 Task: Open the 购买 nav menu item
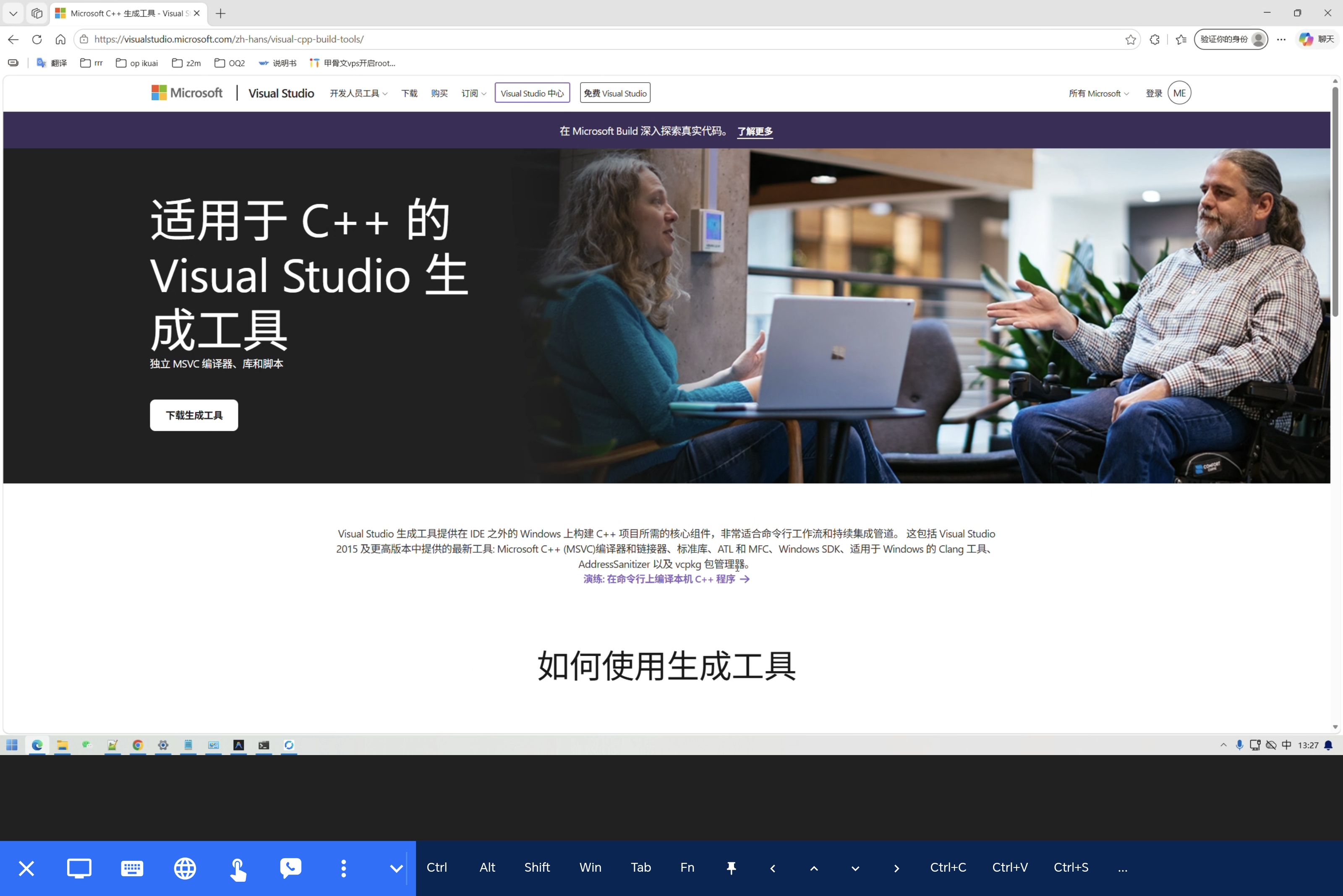coord(439,93)
